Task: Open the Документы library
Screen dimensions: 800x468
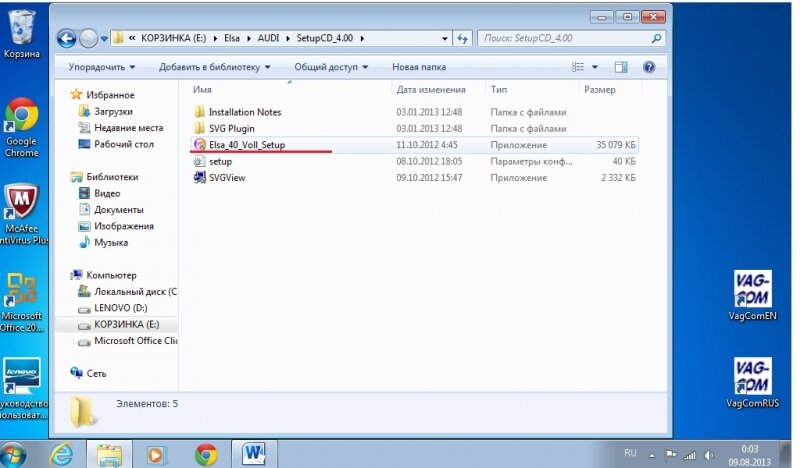Action: coord(118,209)
